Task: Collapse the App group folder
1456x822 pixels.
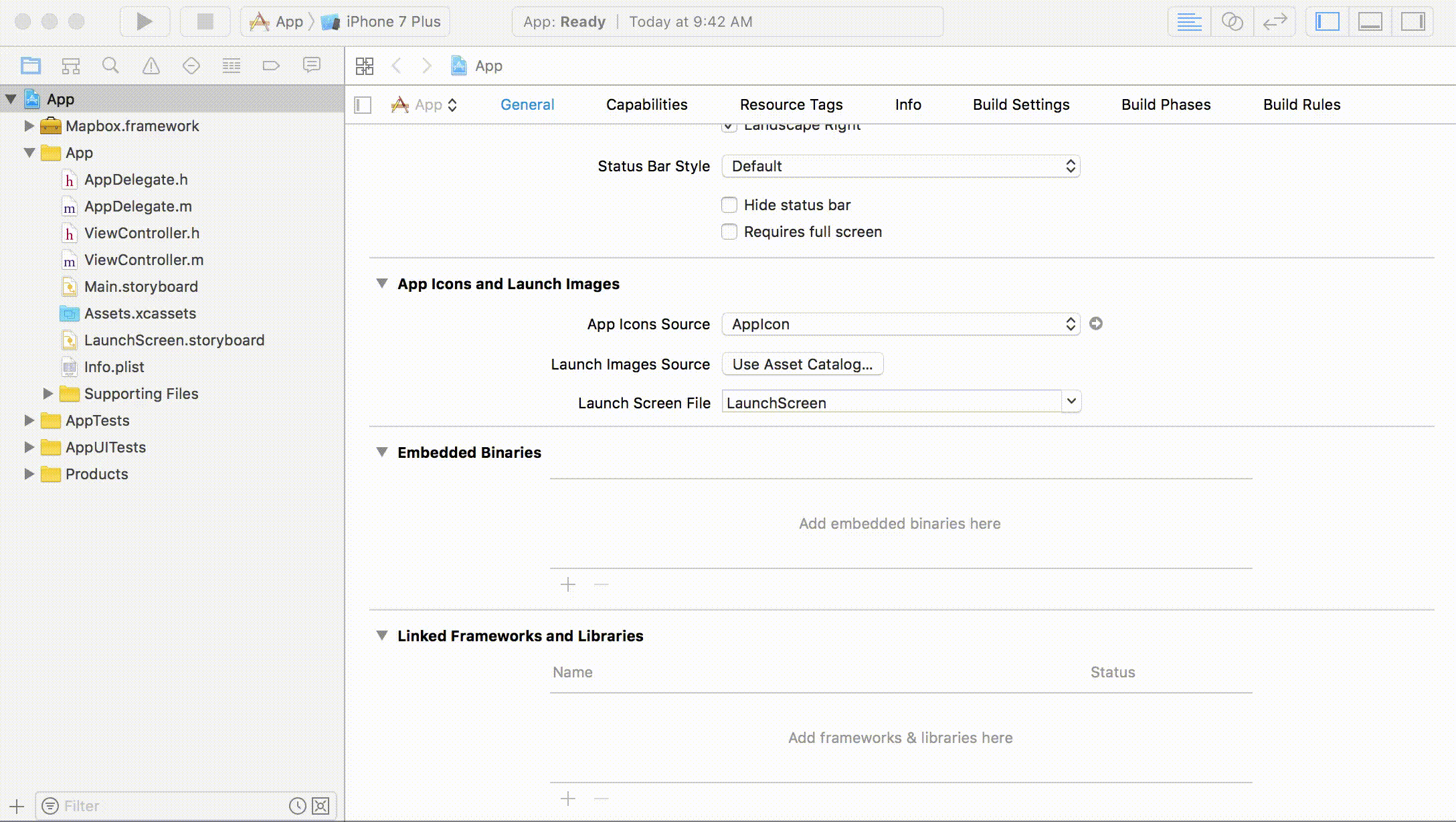Action: click(29, 153)
